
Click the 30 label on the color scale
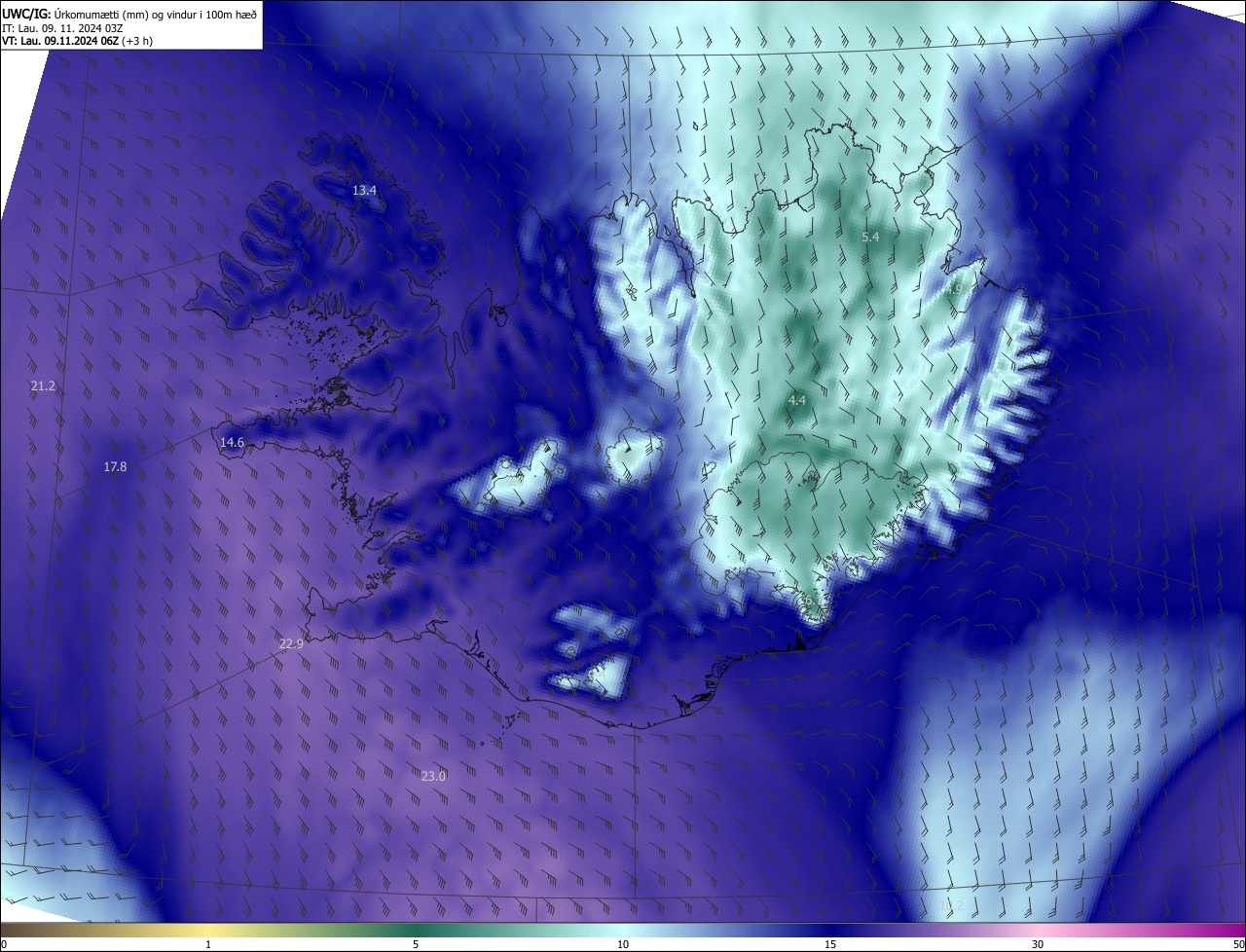[1038, 944]
